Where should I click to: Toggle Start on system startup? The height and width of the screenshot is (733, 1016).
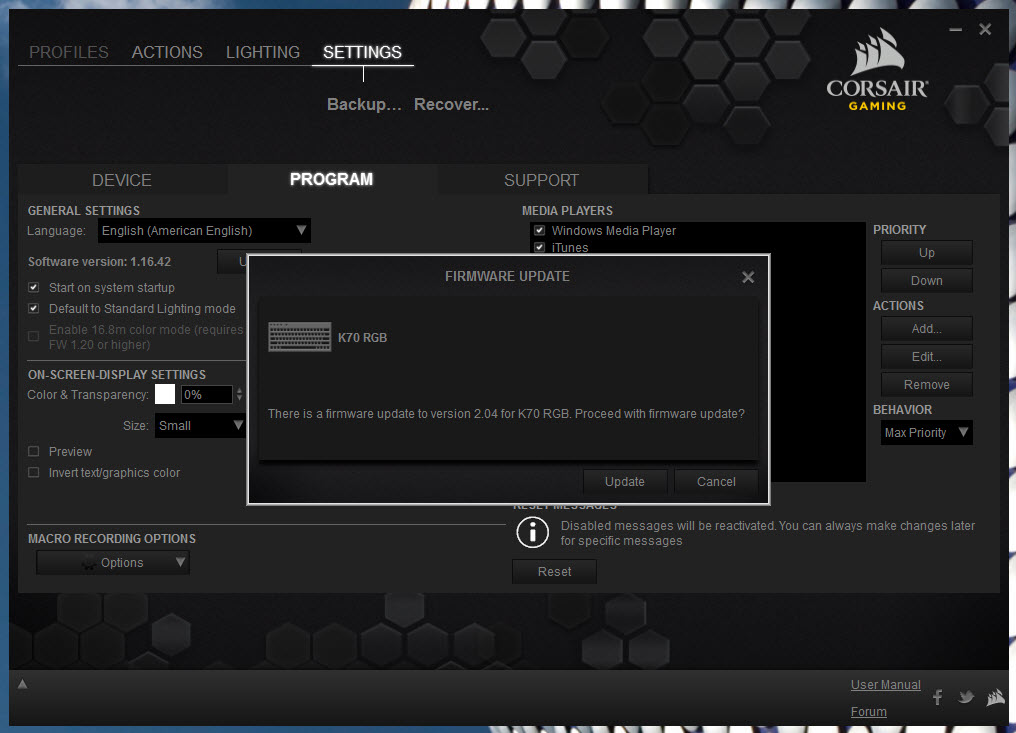(34, 287)
